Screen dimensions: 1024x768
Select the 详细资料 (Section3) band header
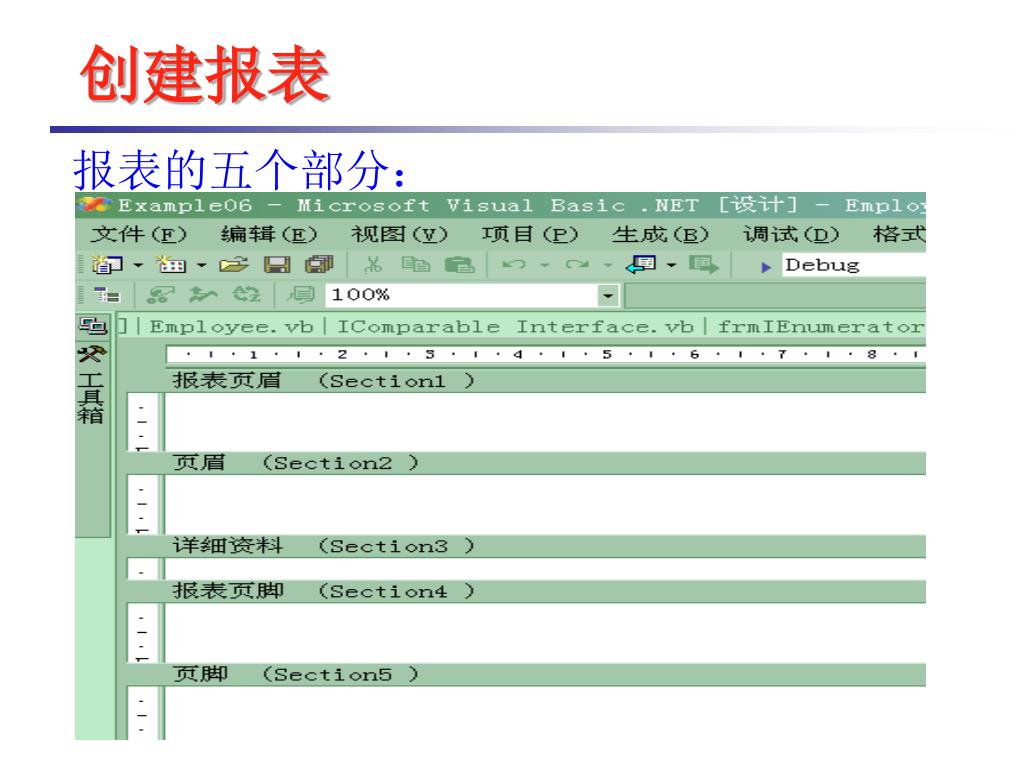click(526, 546)
